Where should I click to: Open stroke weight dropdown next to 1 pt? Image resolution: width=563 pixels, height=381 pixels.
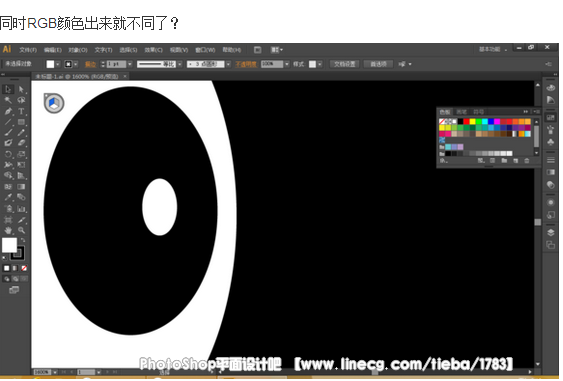[x=130, y=64]
